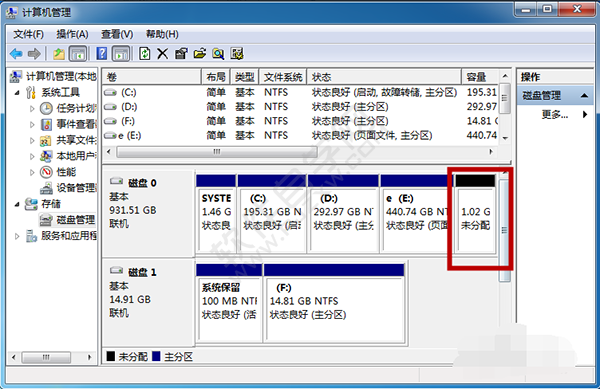Select the 系统保留 100 MB partition block
Viewport: 600px width, 389px height.
click(x=229, y=303)
